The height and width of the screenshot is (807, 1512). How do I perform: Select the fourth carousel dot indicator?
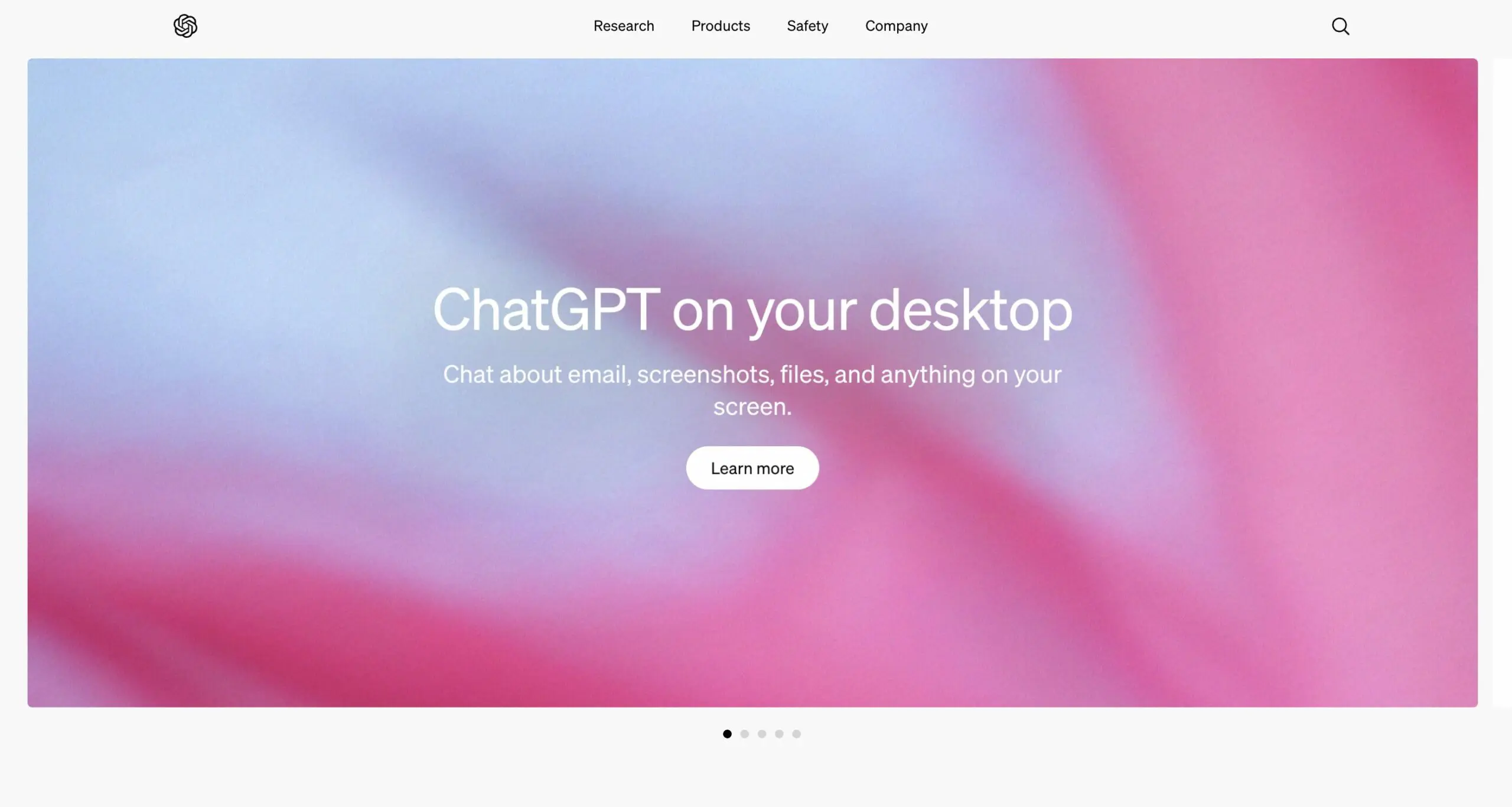coord(779,733)
